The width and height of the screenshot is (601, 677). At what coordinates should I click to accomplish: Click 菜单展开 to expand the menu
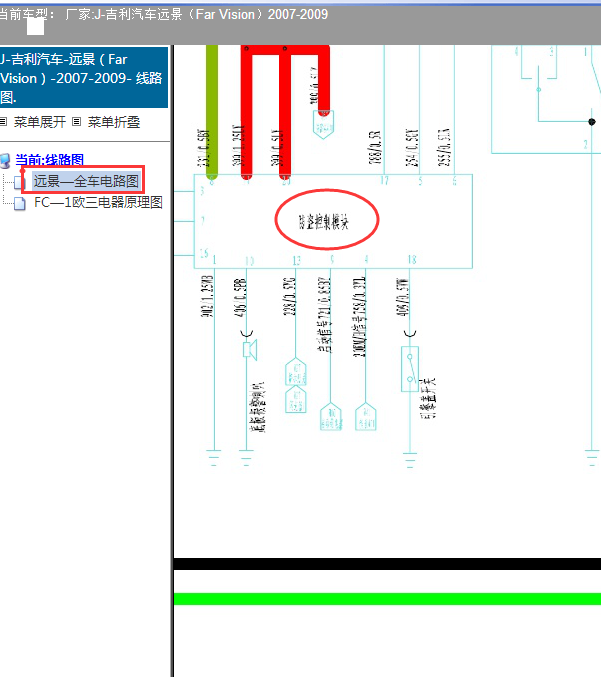click(40, 122)
